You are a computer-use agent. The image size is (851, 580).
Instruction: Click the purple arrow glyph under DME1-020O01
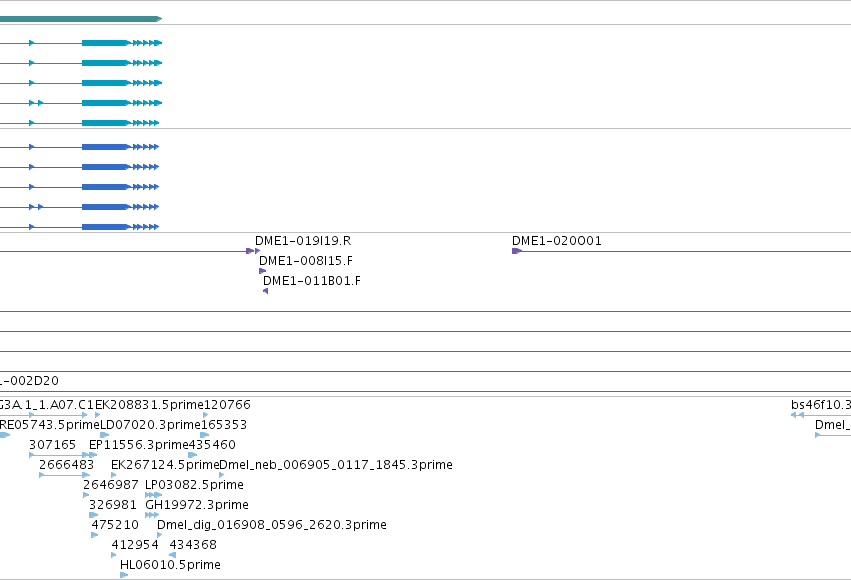(517, 251)
